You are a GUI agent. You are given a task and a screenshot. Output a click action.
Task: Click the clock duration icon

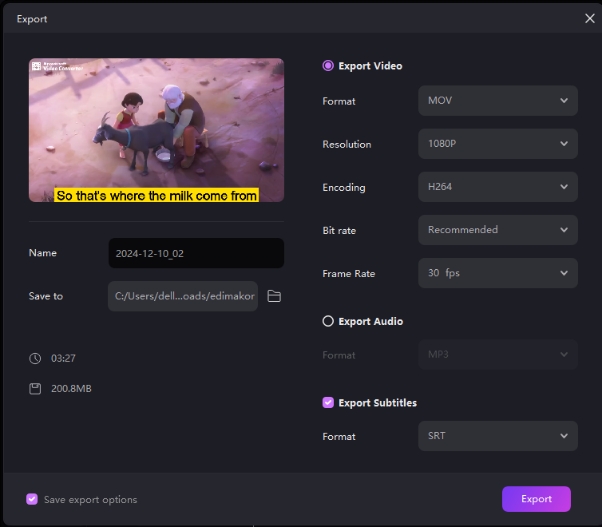click(35, 358)
